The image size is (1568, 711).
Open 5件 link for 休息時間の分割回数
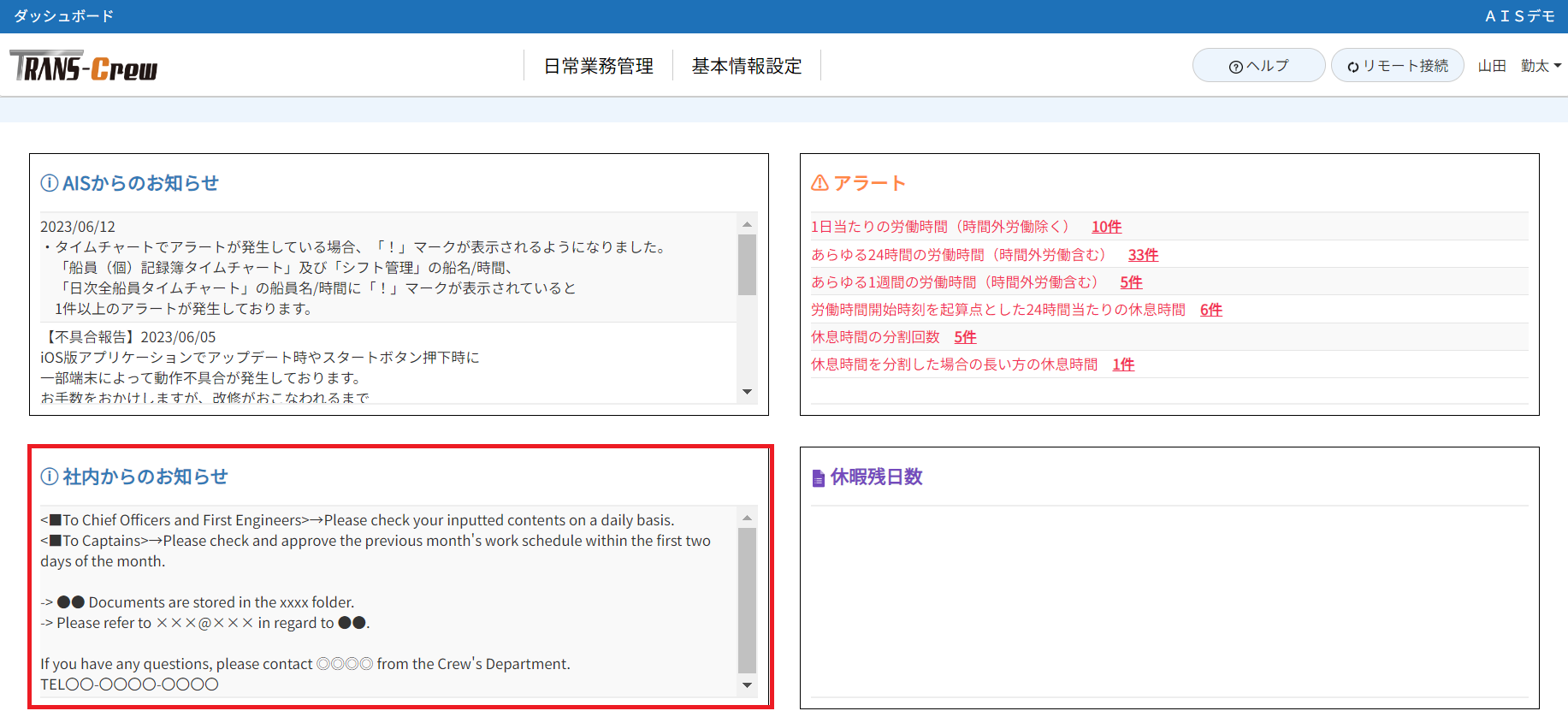[x=965, y=337]
